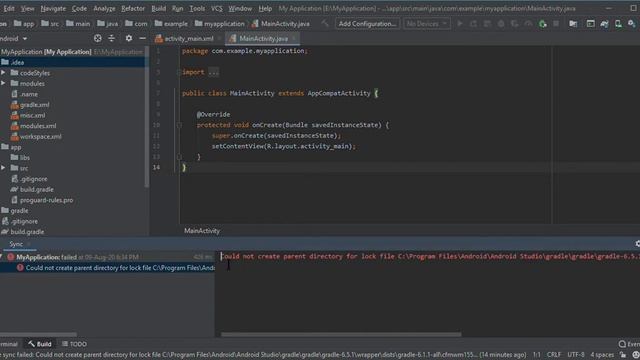Select the MainActivity.java editor tab
The image size is (640, 360).
pos(263,38)
